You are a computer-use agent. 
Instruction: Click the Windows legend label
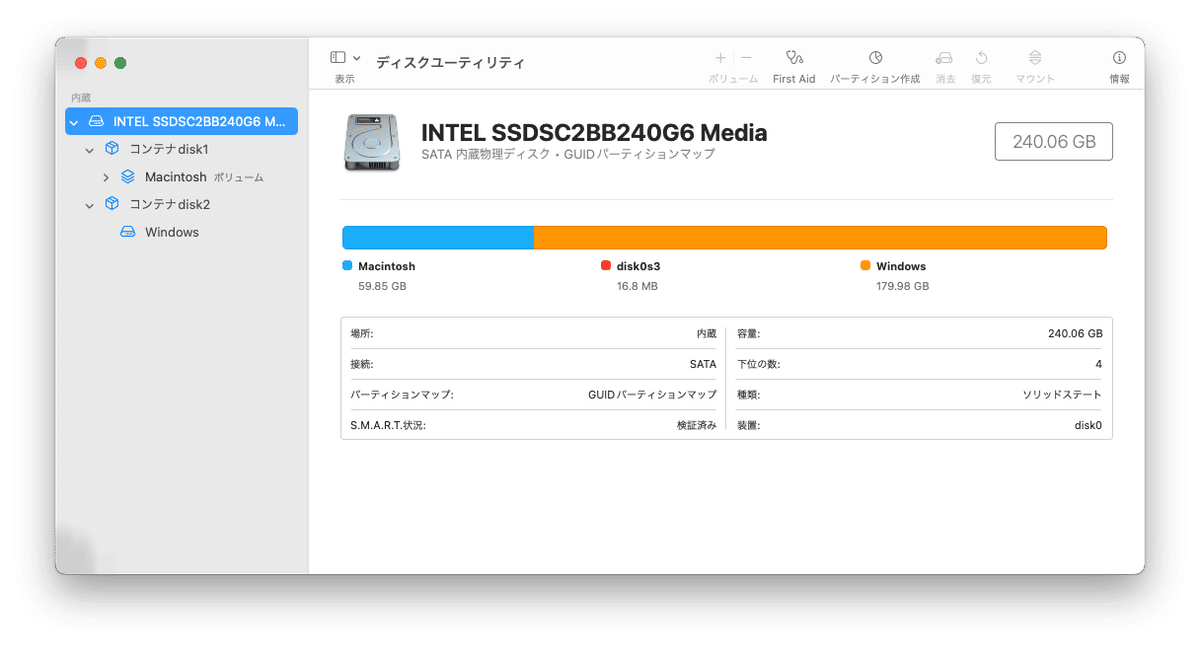click(901, 266)
